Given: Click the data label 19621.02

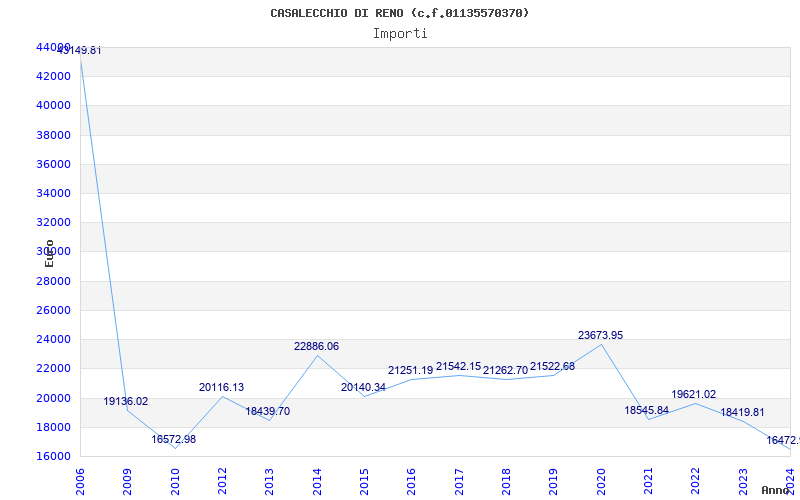Looking at the screenshot, I should (x=693, y=394).
